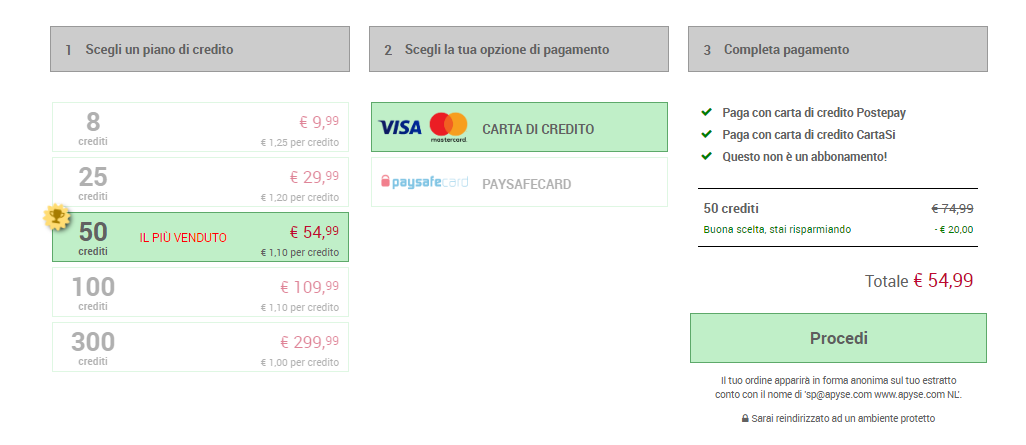Click the Totale € 54,99 amount

[x=942, y=281]
